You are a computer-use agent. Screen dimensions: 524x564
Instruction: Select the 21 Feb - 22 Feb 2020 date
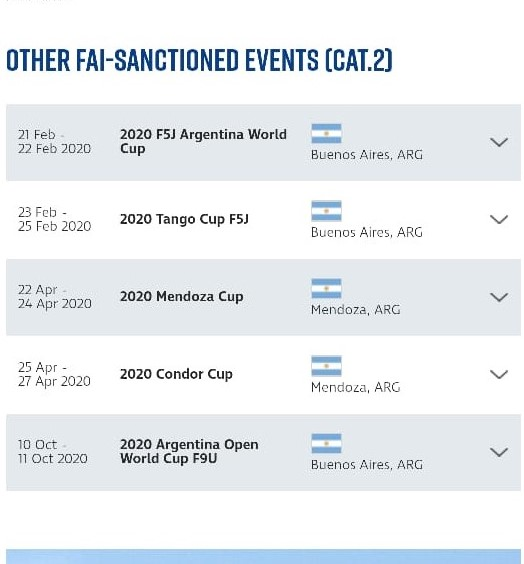click(54, 142)
